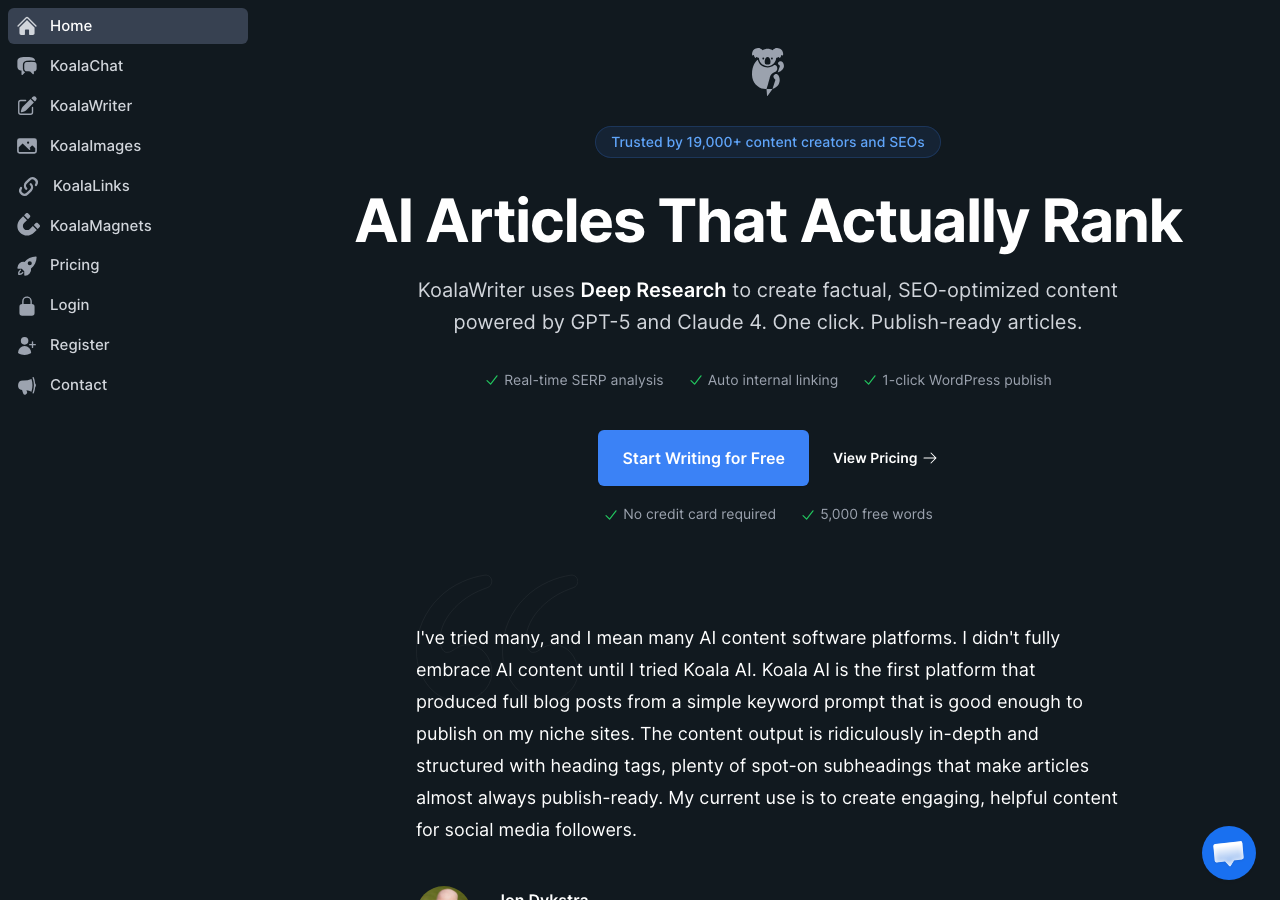1280x900 pixels.
Task: Click the checkmark beside 5,000 free words
Action: coord(808,515)
